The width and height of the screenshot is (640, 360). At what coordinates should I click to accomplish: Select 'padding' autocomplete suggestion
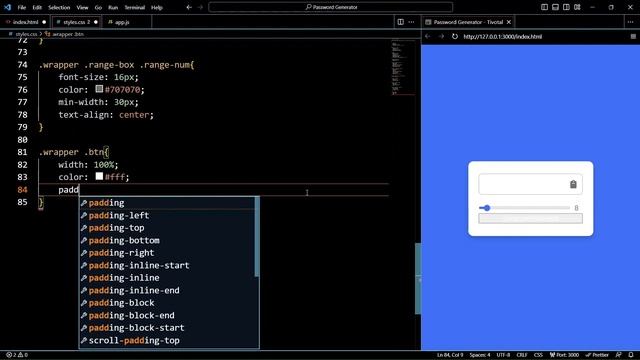coord(167,203)
